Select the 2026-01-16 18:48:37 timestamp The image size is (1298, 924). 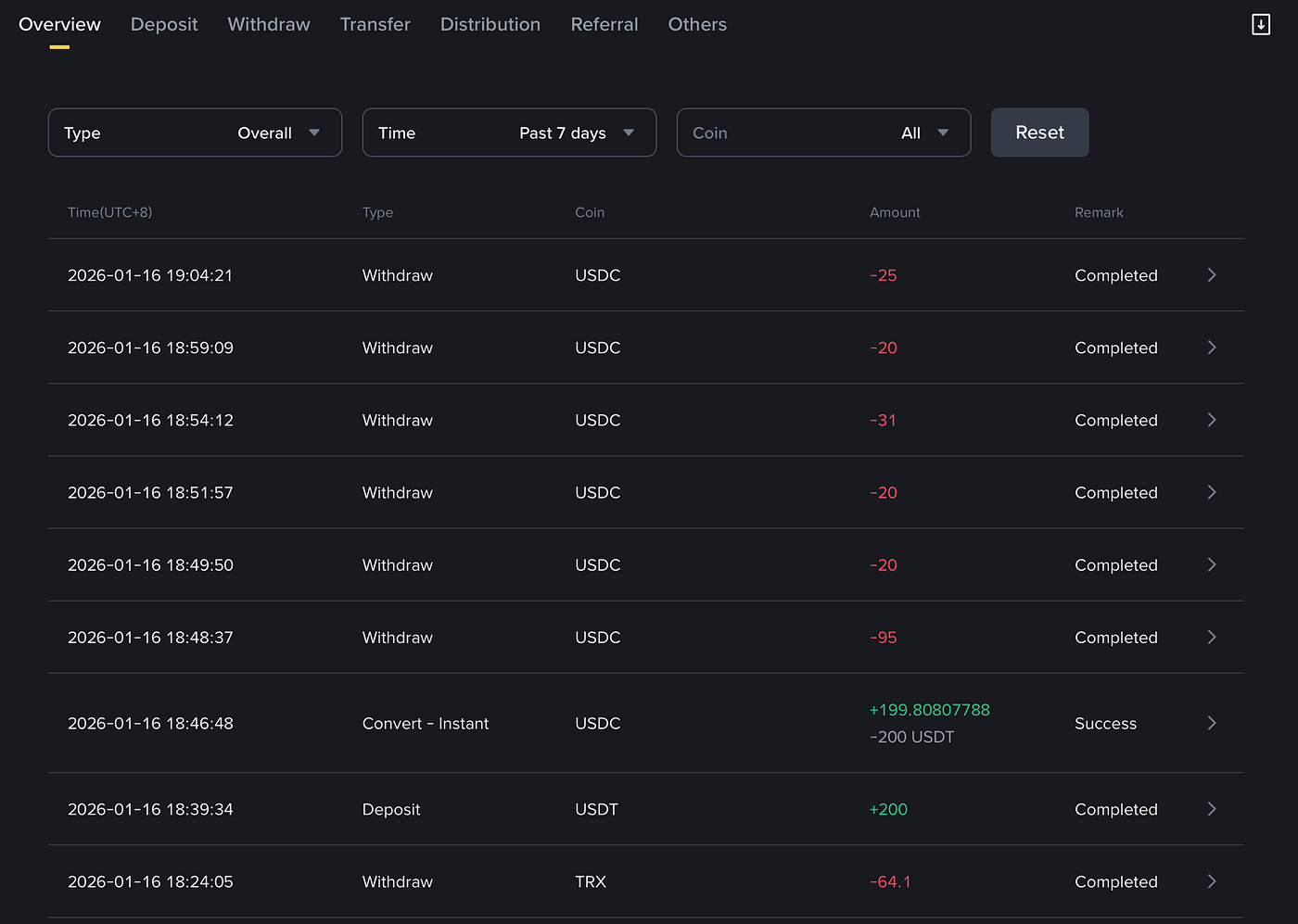pyautogui.click(x=150, y=638)
